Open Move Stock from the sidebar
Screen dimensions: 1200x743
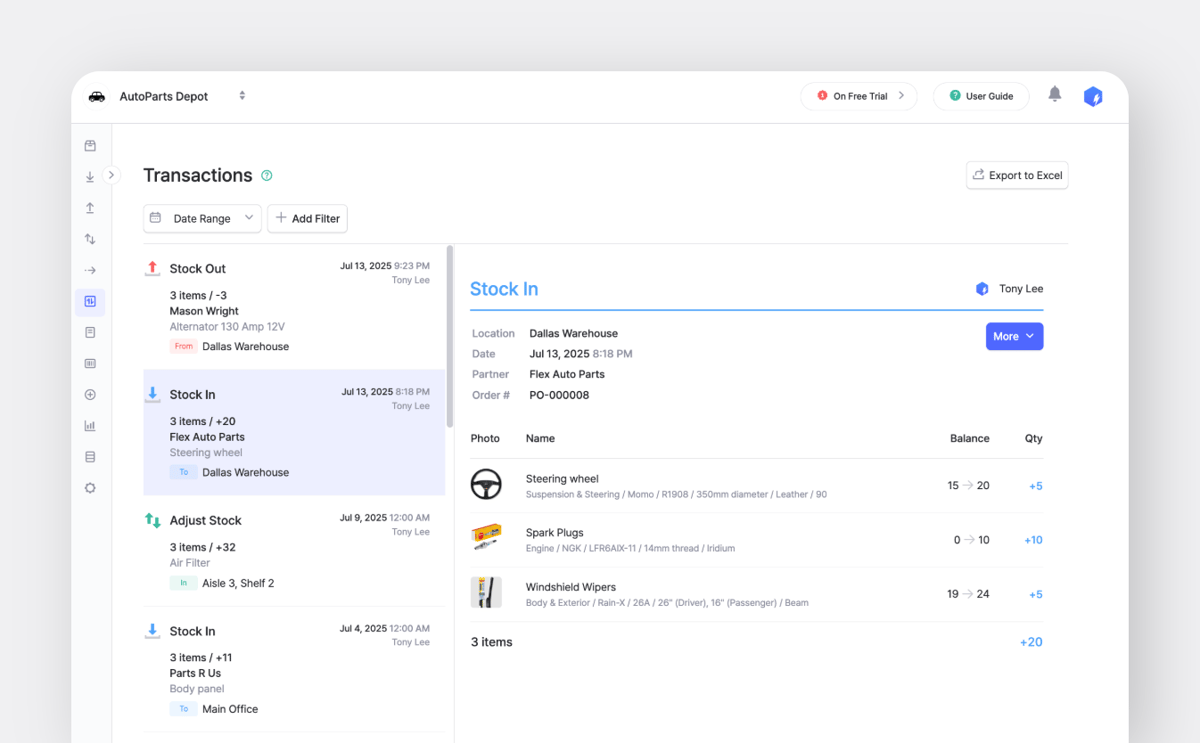pos(90,270)
